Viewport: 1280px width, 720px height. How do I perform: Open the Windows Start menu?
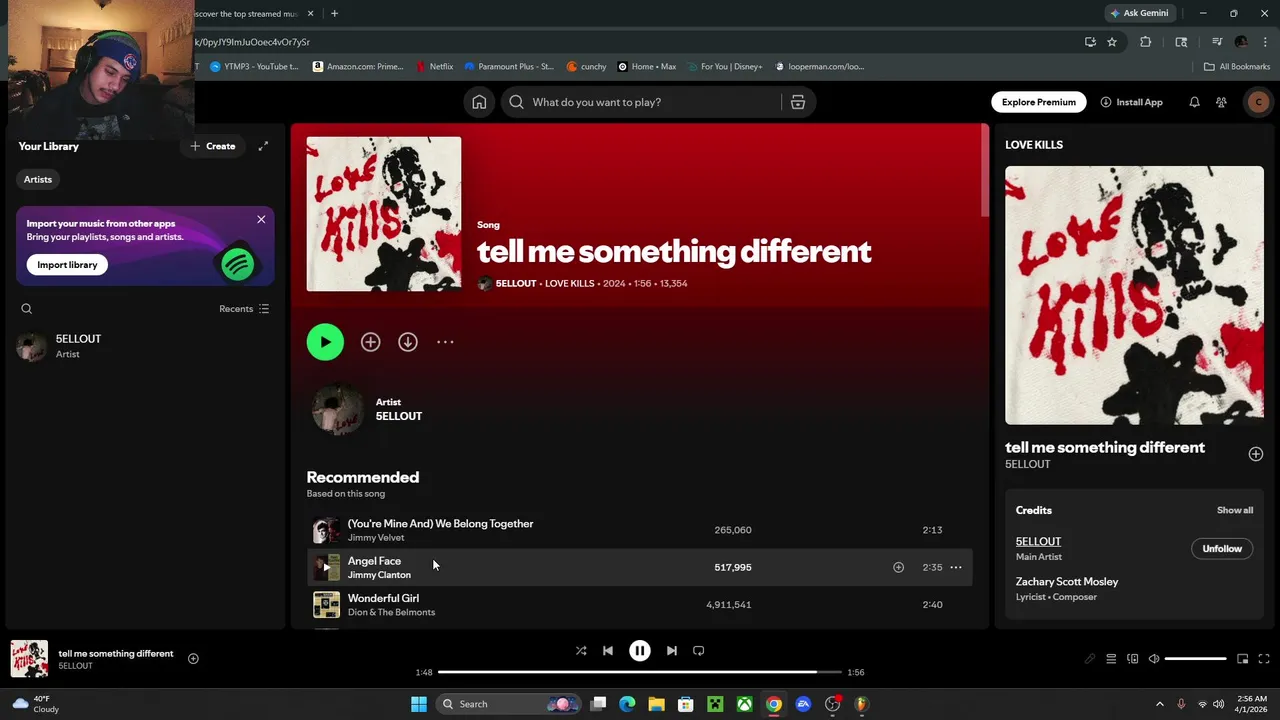[419, 704]
